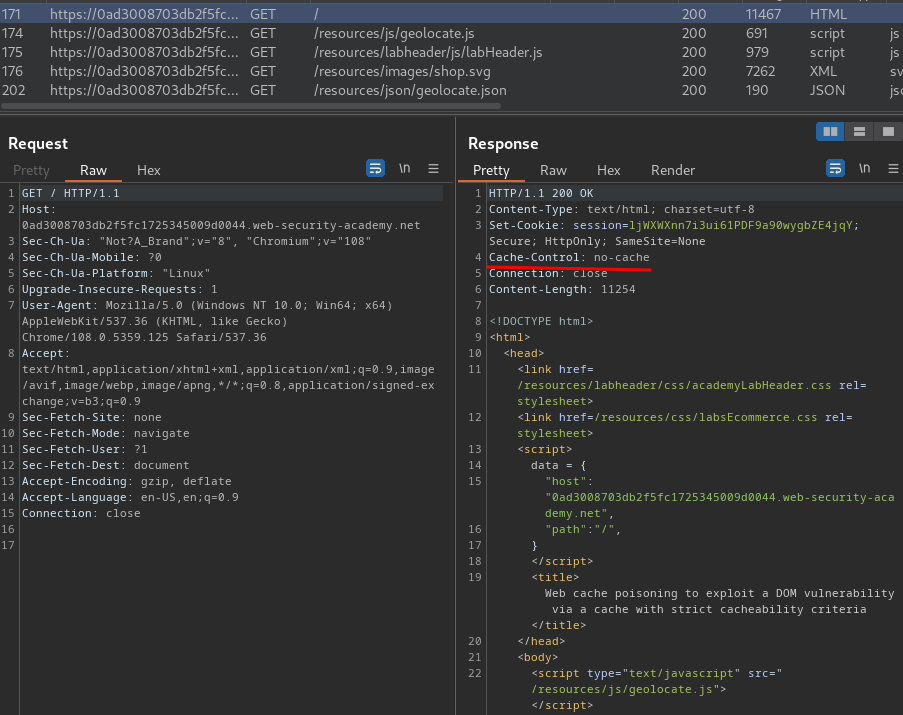Click Sec-Fetch-Mode: navigate line
903x715 pixels.
click(105, 433)
